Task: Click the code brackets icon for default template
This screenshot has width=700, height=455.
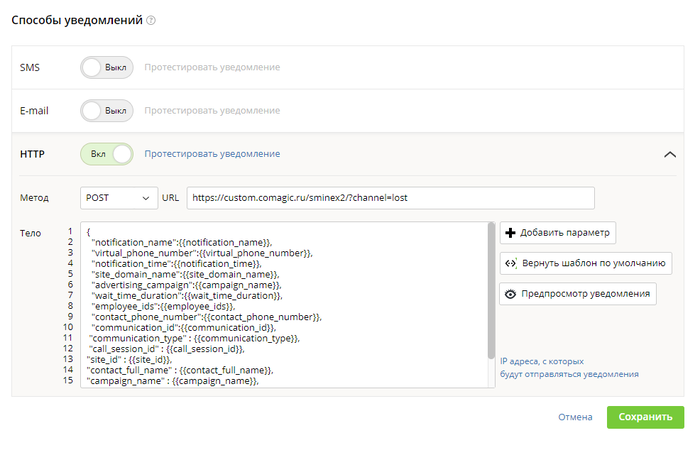Action: tap(511, 263)
